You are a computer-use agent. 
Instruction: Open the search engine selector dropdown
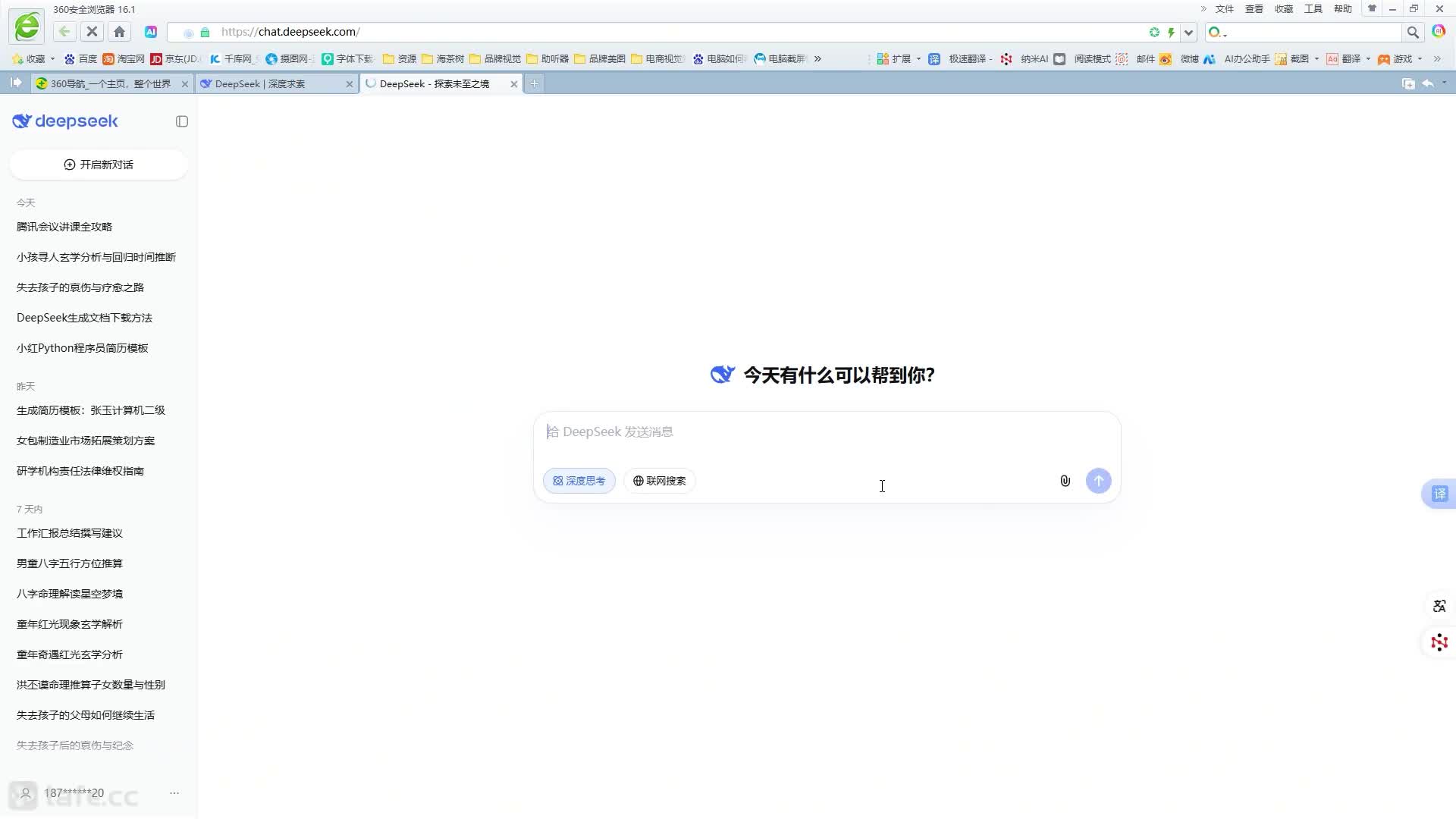(1218, 32)
